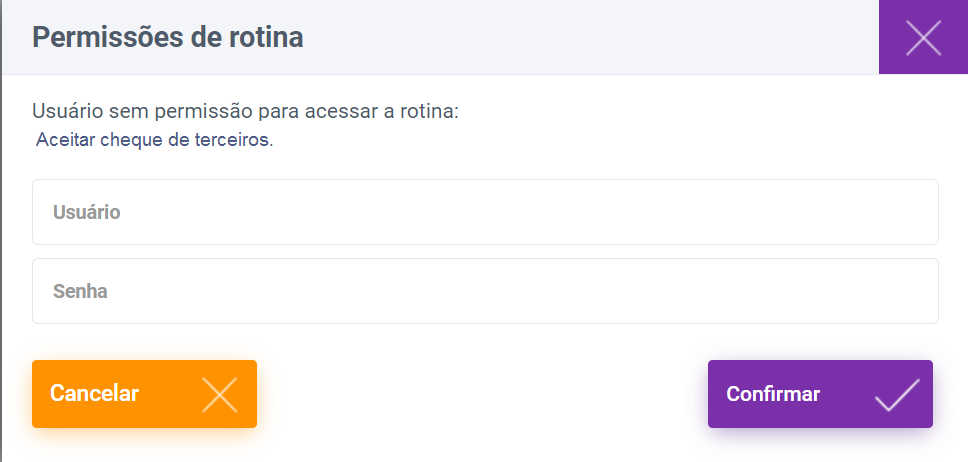Click the word 'terceiros' in routine description

click(235, 140)
